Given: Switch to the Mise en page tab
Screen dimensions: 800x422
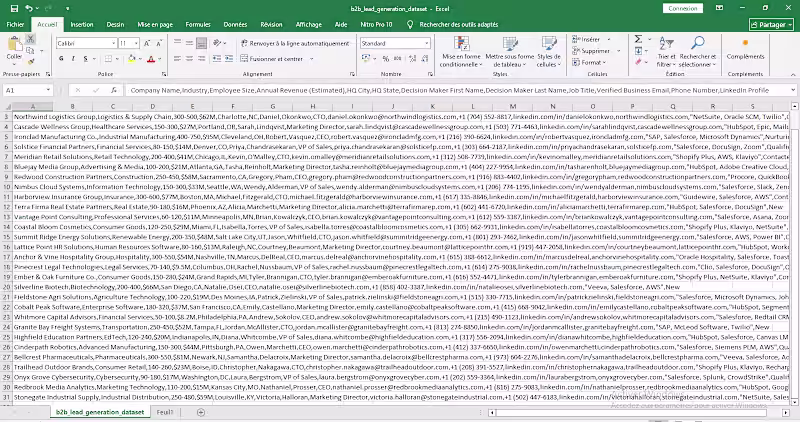Looking at the screenshot, I should click(x=155, y=24).
